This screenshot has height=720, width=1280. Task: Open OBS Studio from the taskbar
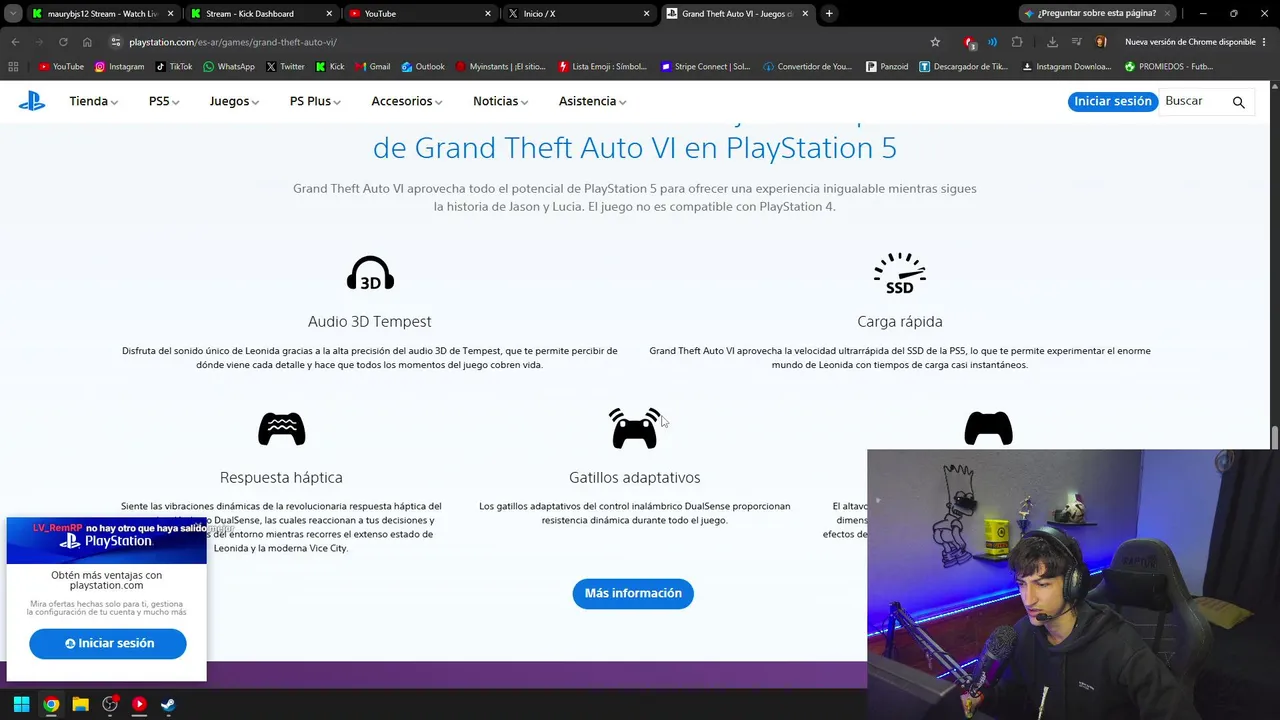[x=110, y=704]
